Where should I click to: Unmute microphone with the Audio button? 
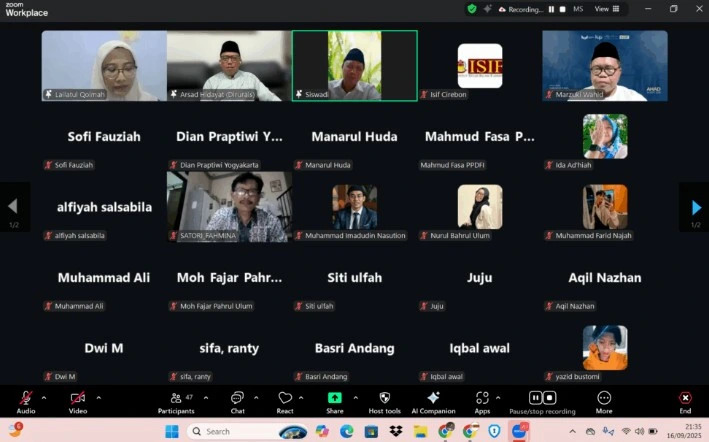tap(25, 398)
